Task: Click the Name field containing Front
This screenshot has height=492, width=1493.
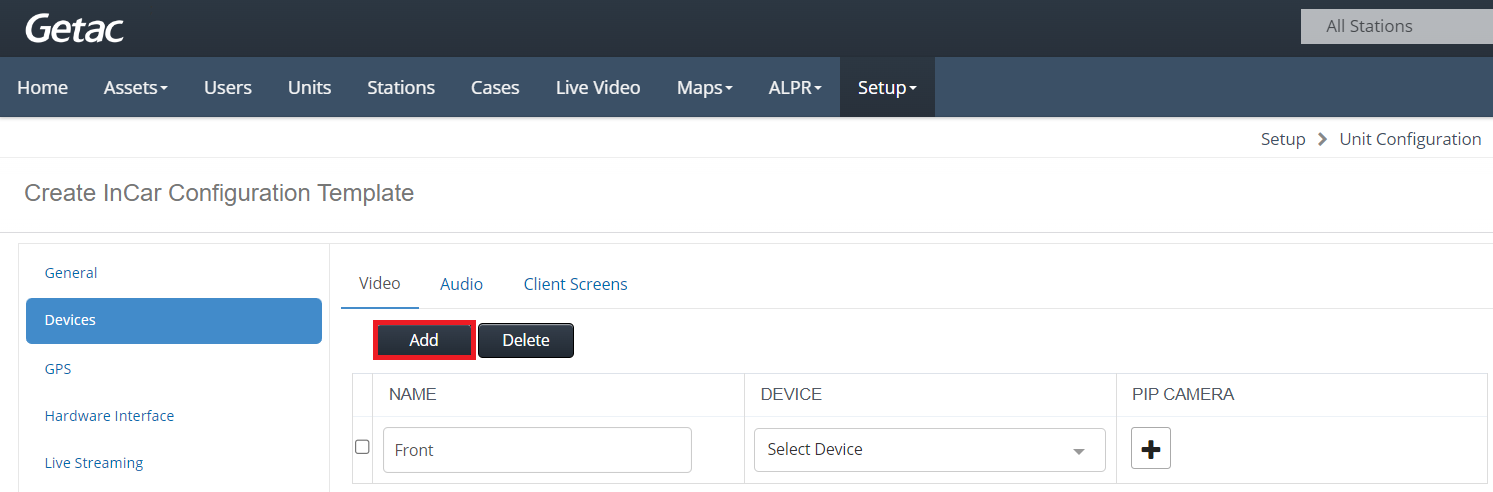Action: click(537, 450)
